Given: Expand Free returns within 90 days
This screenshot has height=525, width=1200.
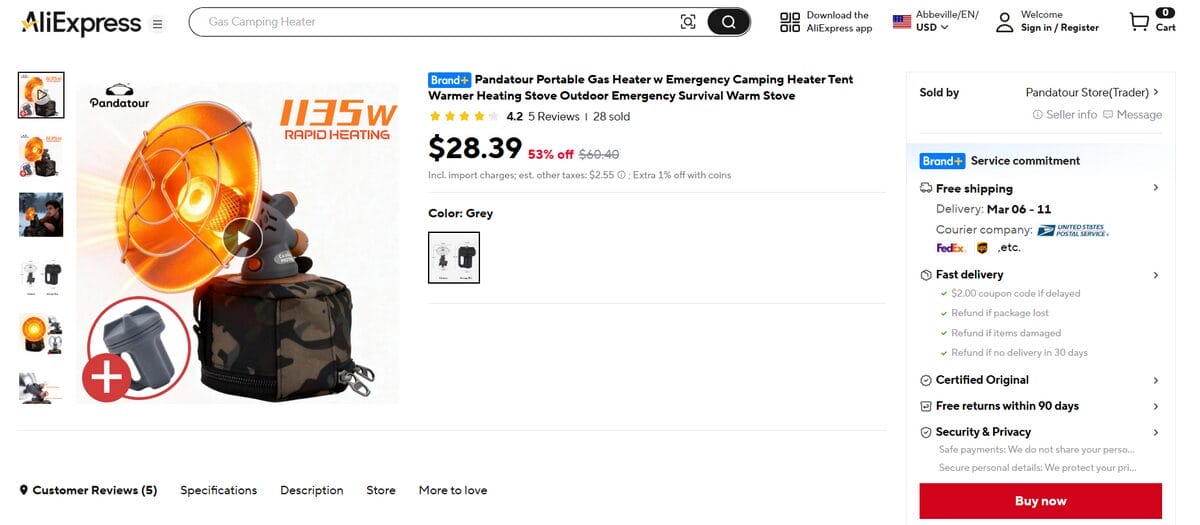Looking at the screenshot, I should click(x=1155, y=406).
